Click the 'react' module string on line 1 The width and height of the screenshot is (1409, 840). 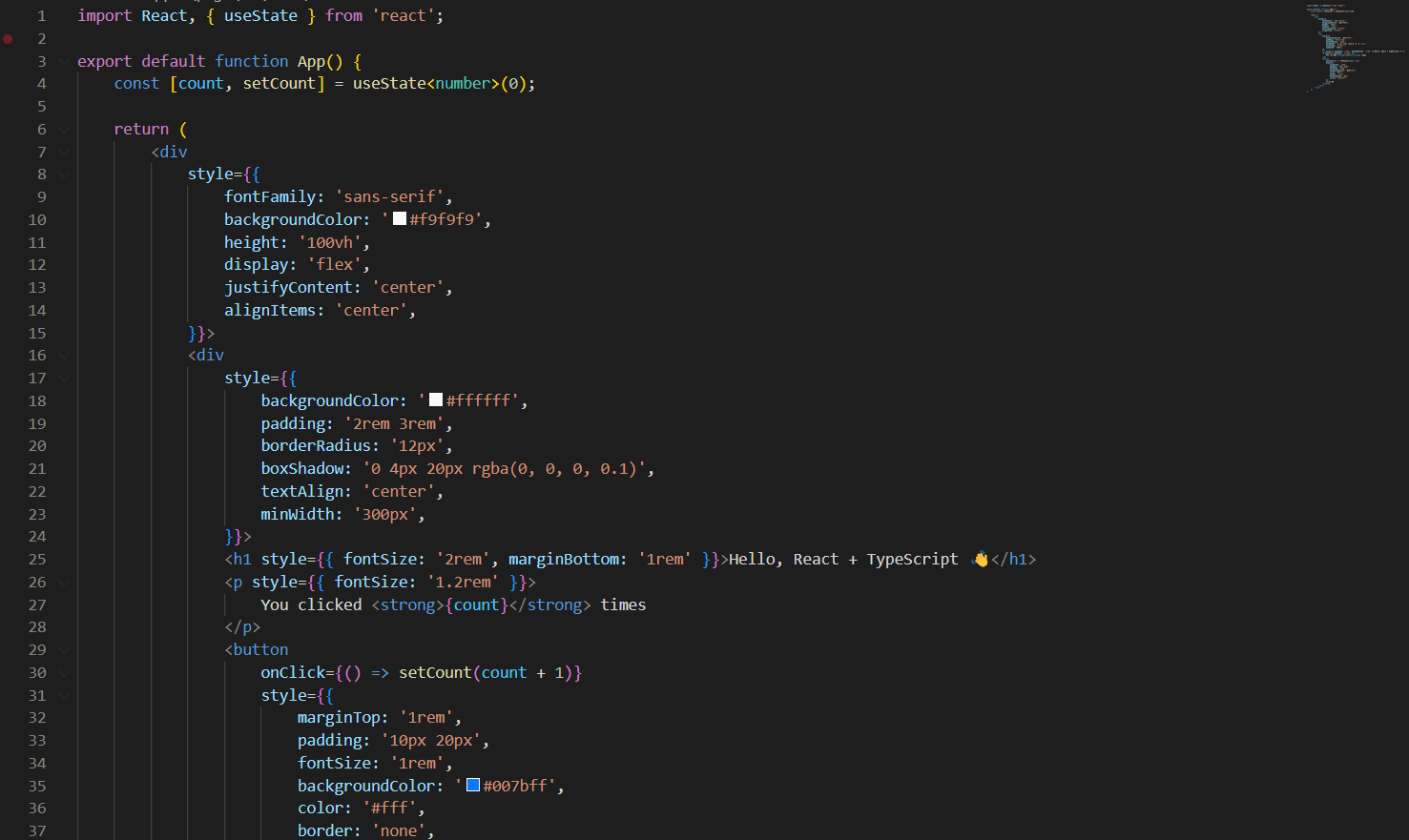pos(404,16)
